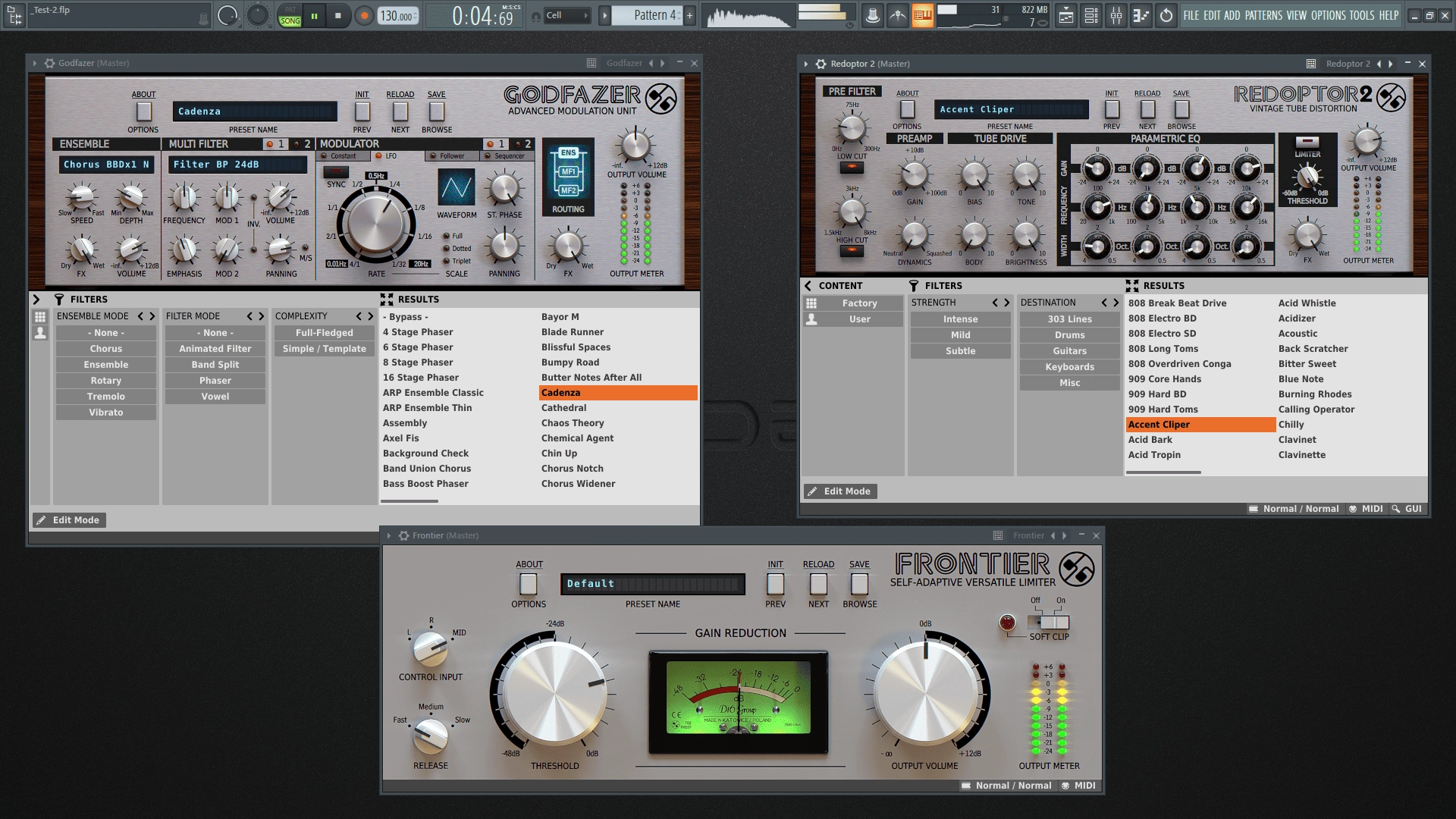Toggle the metronome icon in the top toolbar
The height and width of the screenshot is (819, 1456).
pos(873,15)
